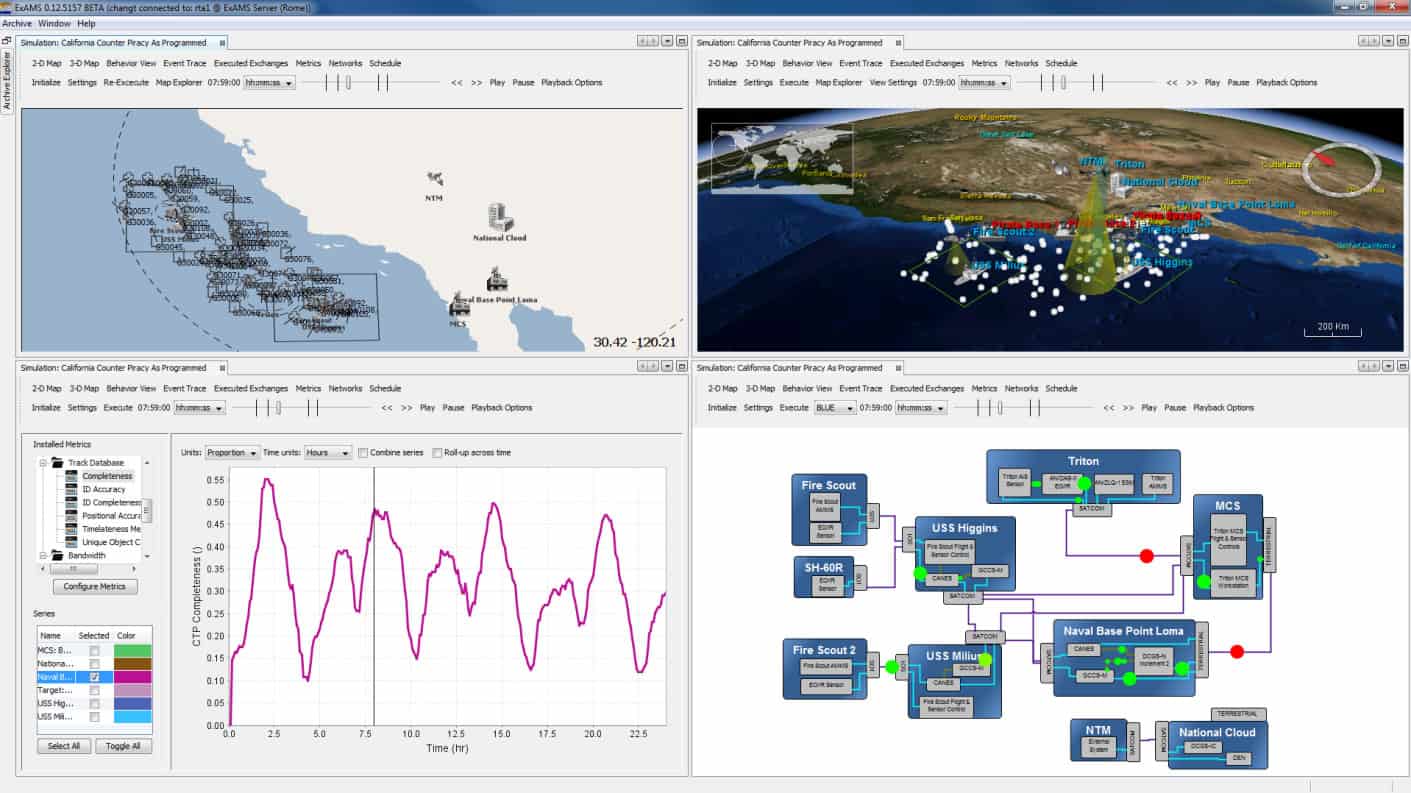Check the USS Higgins series checkbox
Viewport: 1411px width, 793px height.
point(94,703)
